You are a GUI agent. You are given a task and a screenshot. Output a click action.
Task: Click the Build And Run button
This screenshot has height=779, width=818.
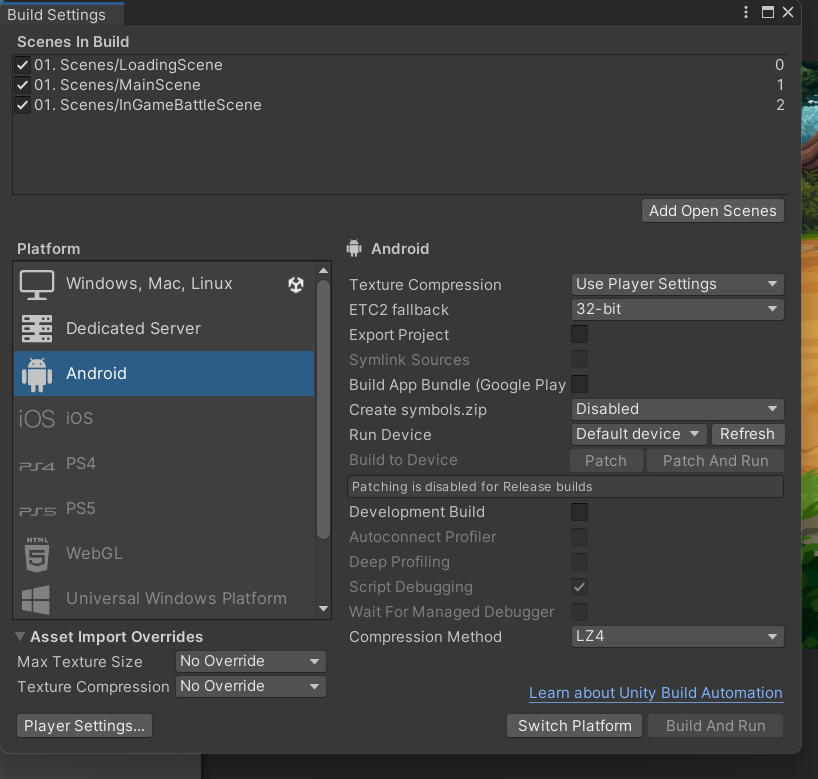coord(715,726)
